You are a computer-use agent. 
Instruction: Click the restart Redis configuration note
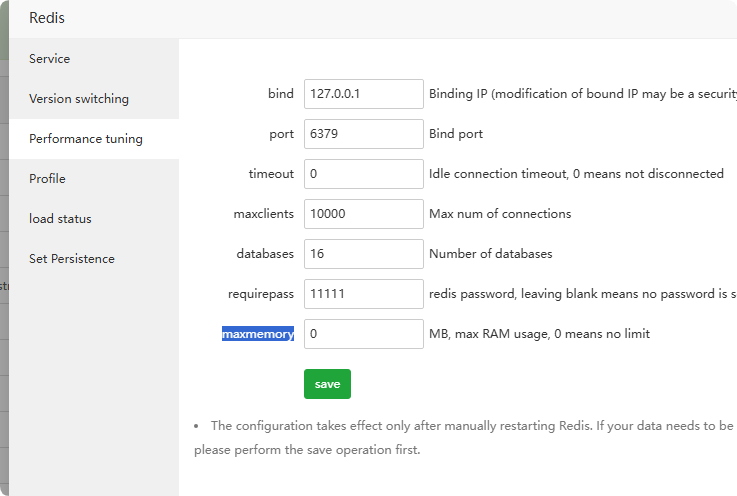click(x=465, y=437)
